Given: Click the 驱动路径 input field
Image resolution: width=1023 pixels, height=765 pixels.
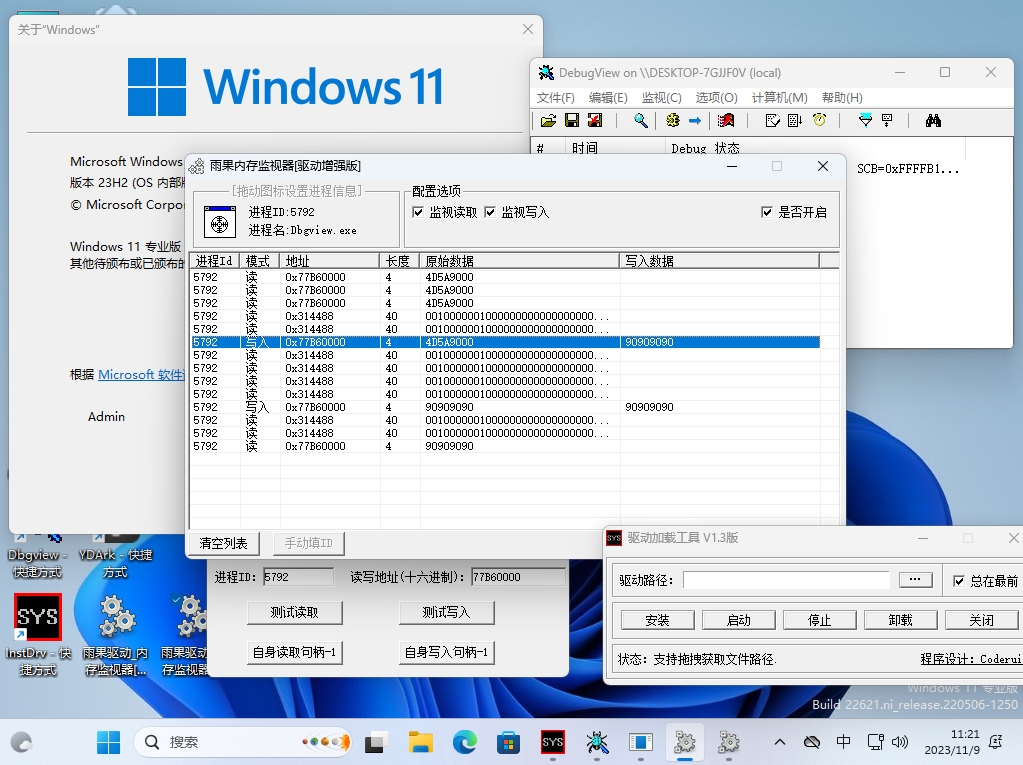Looking at the screenshot, I should tap(786, 580).
